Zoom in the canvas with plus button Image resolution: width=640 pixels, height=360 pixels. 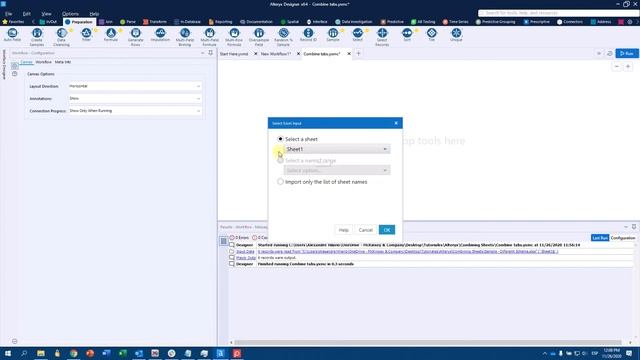[x=628, y=67]
